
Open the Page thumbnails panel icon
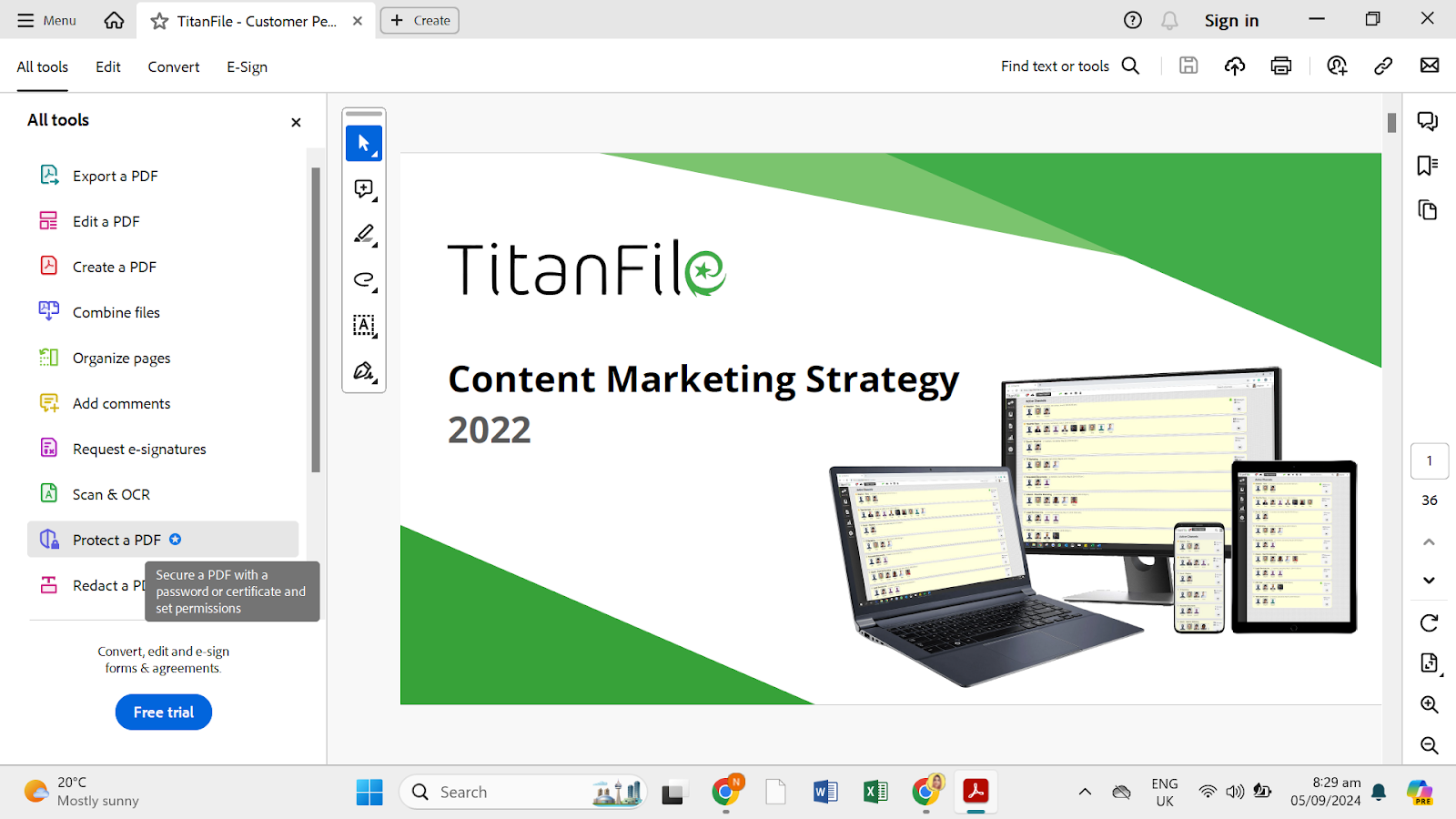[x=1428, y=210]
